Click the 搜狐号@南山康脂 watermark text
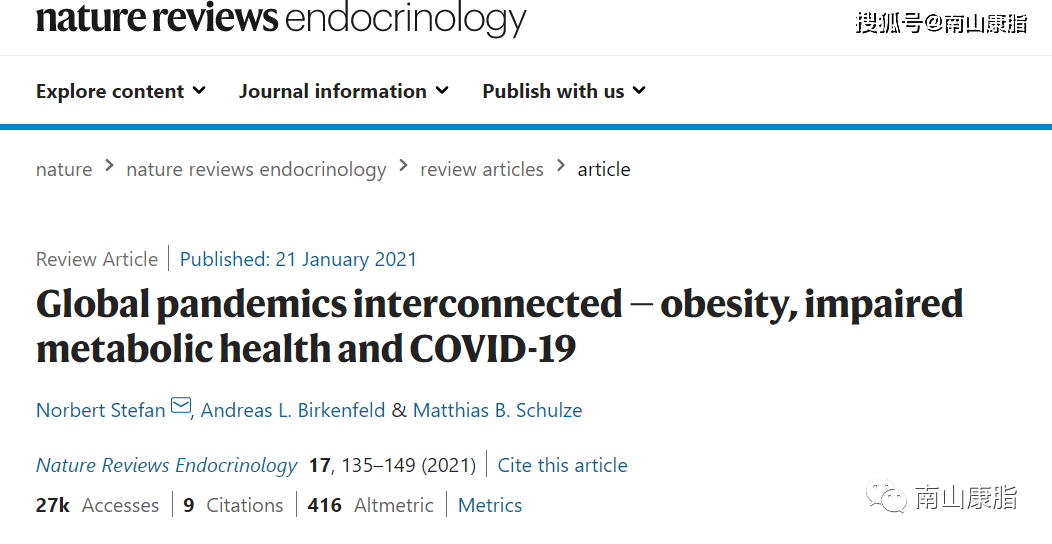Screen dimensions: 1052x544 click(x=941, y=23)
